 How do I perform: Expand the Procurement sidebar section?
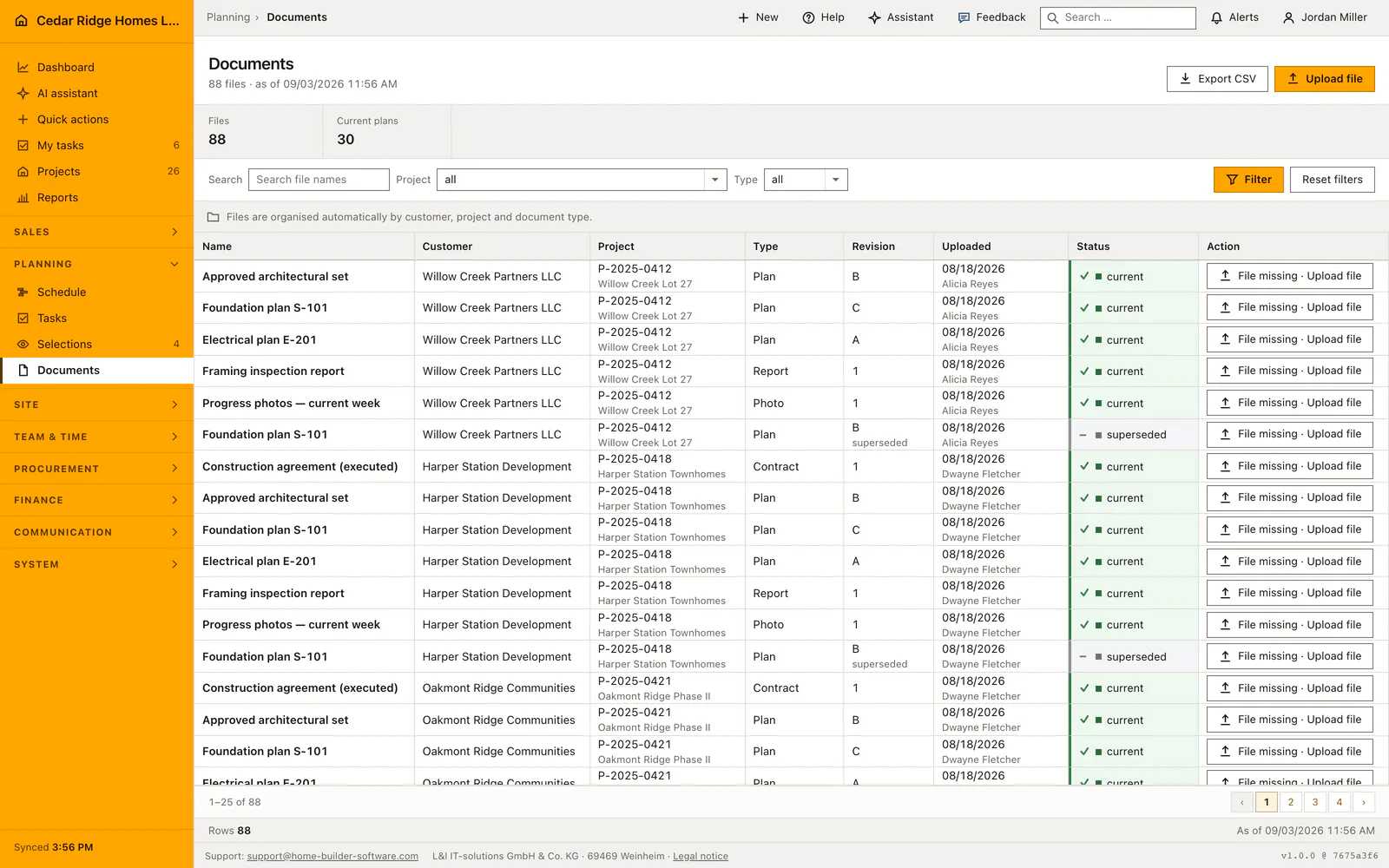(x=96, y=469)
